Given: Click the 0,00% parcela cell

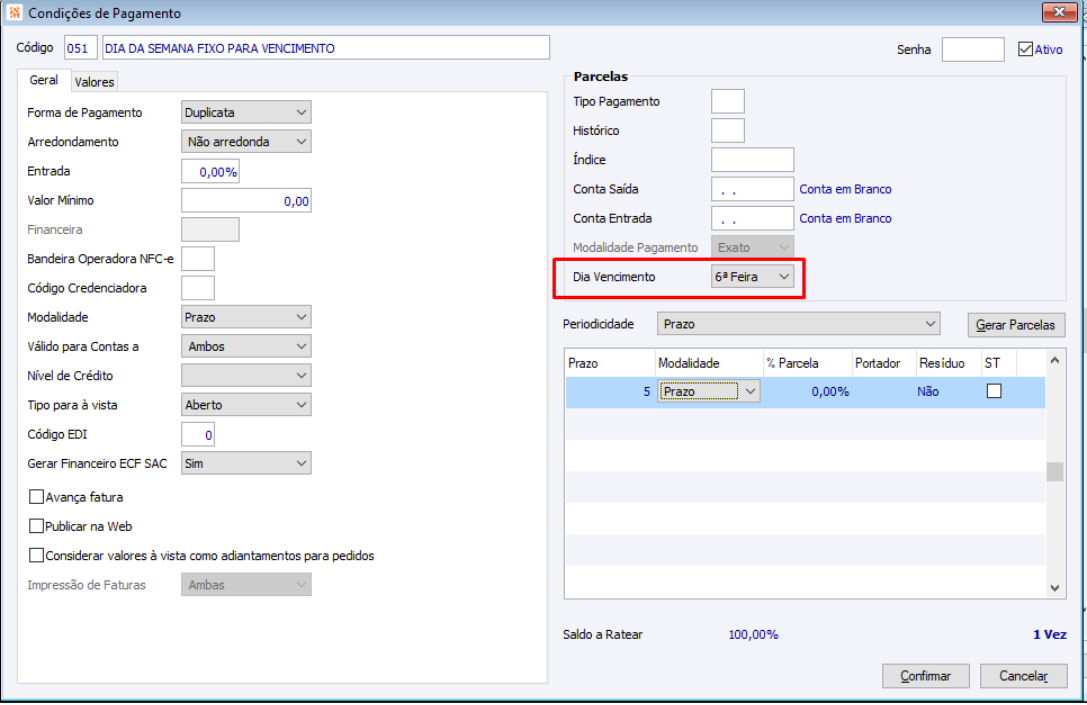Looking at the screenshot, I should tap(807, 392).
